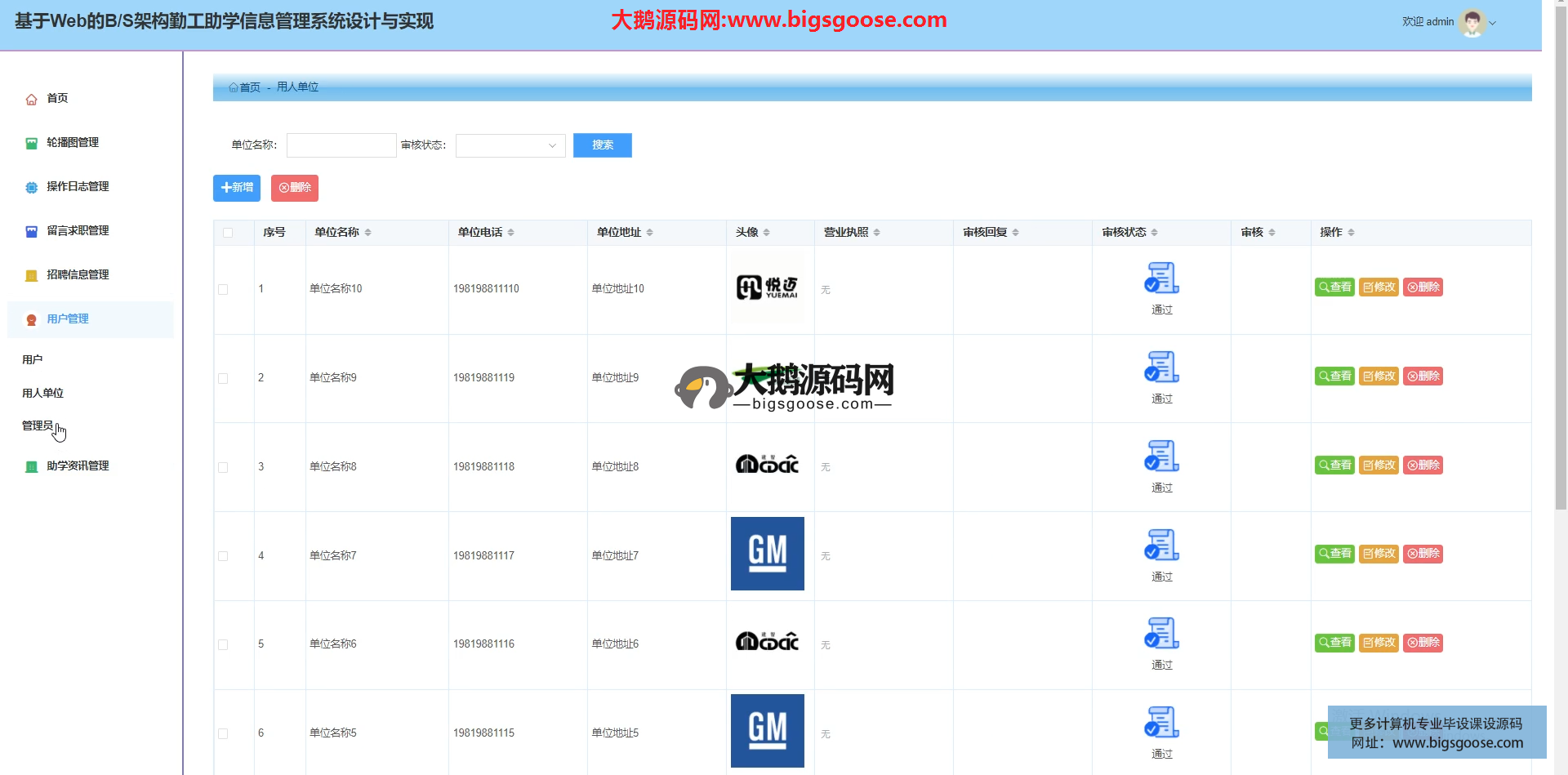Image resolution: width=1568 pixels, height=775 pixels.
Task: Click the carousel management sidebar icon
Action: click(31, 143)
